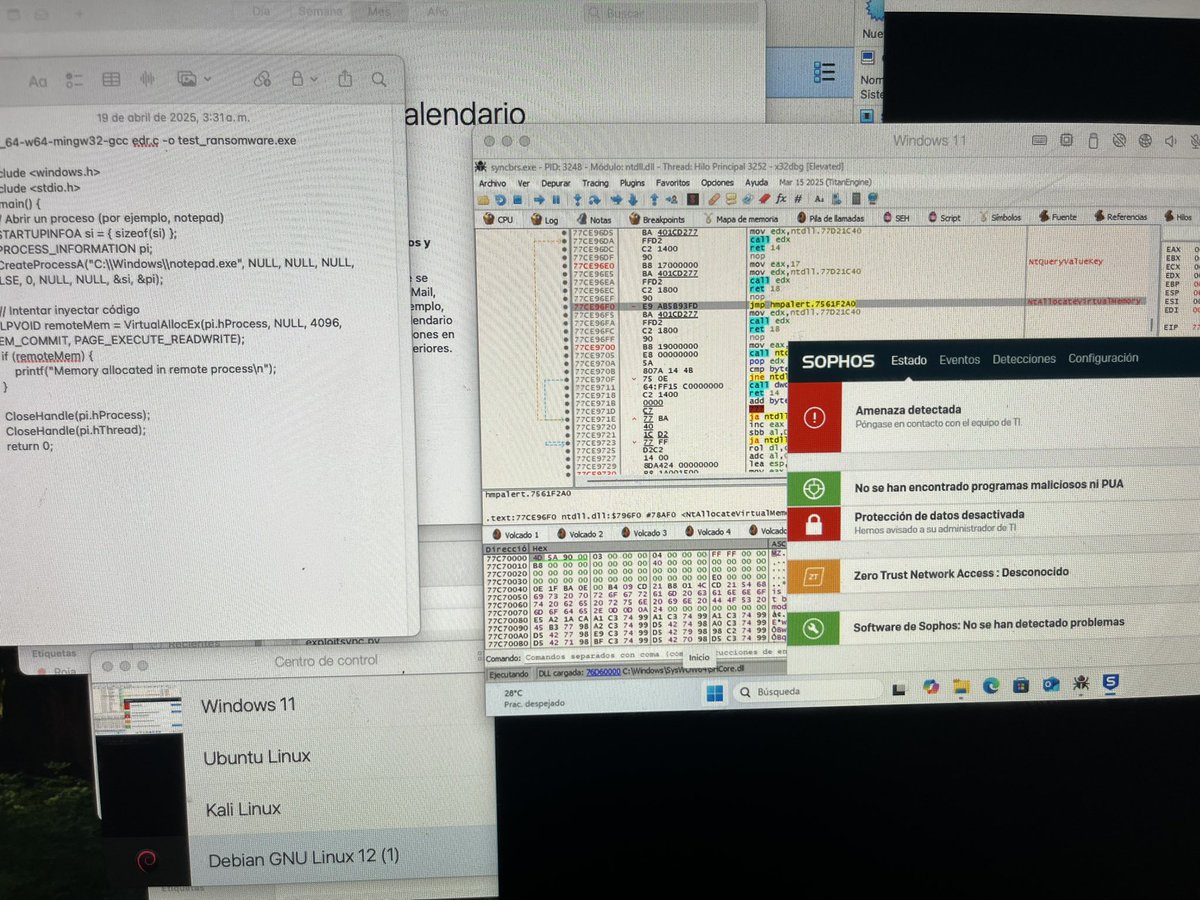Open the text format Aa tool in Notes
The height and width of the screenshot is (900, 1200).
click(x=37, y=80)
